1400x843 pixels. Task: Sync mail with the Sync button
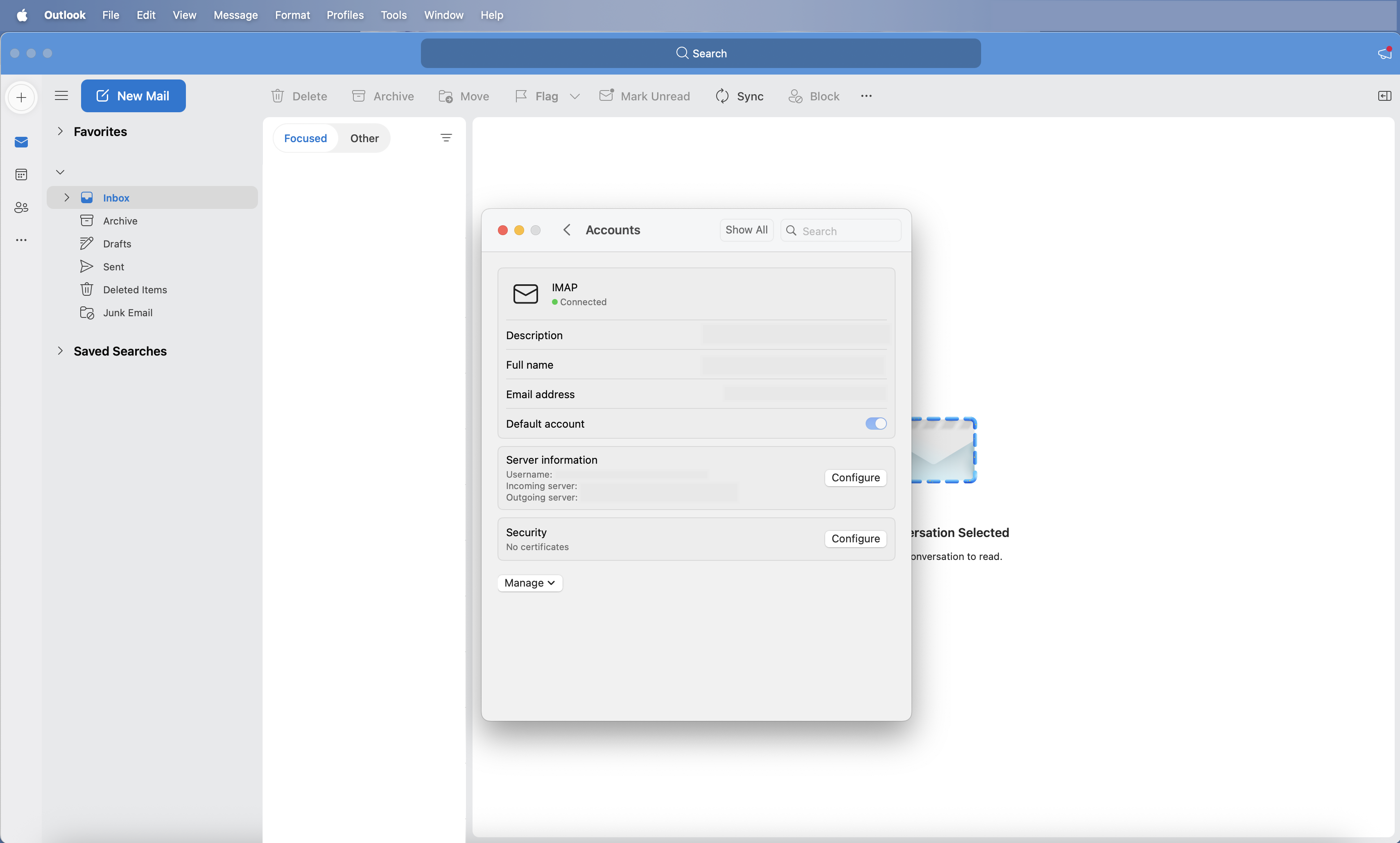[740, 96]
